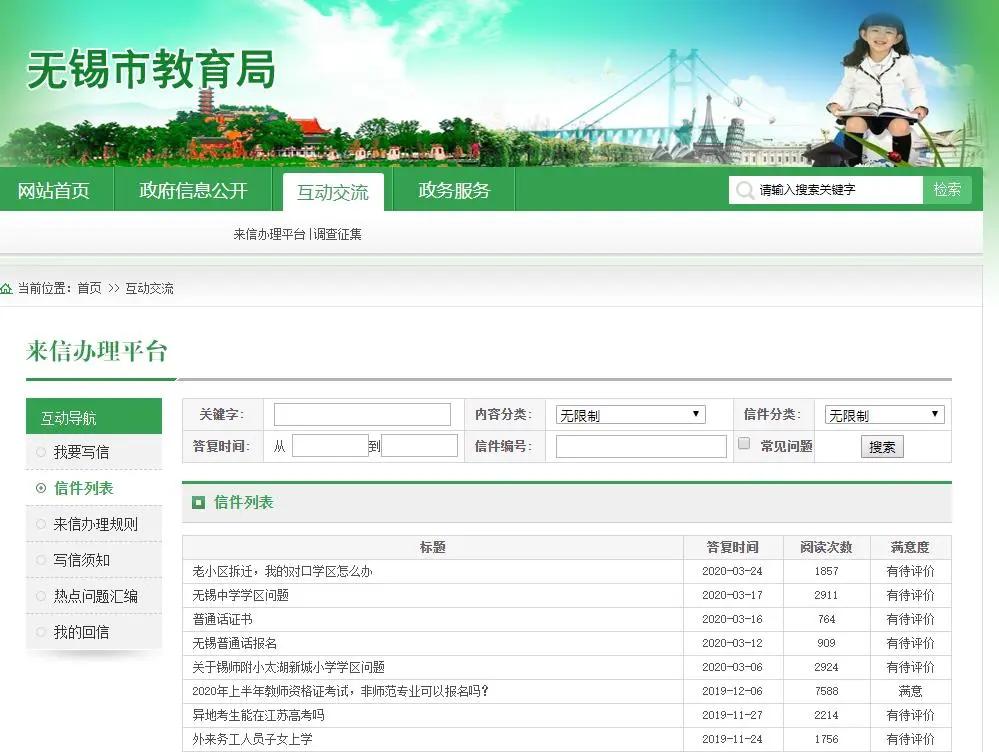
Task: Open the 内容分类 dropdown
Action: (628, 414)
